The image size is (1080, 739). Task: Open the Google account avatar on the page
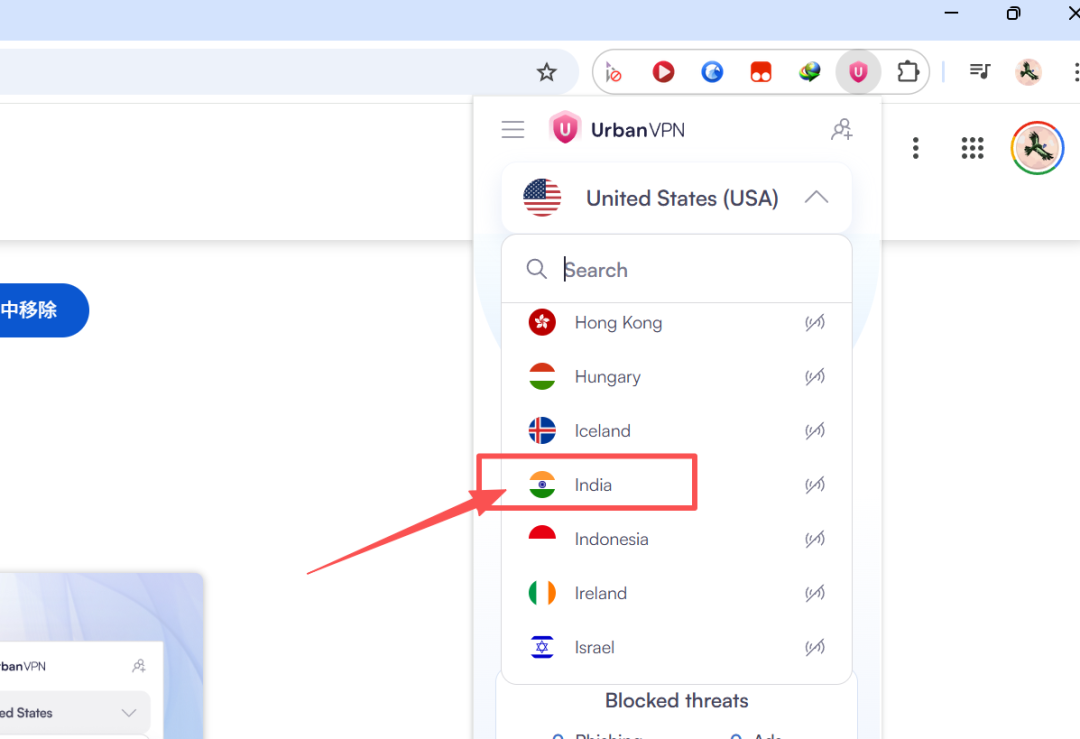pos(1037,147)
